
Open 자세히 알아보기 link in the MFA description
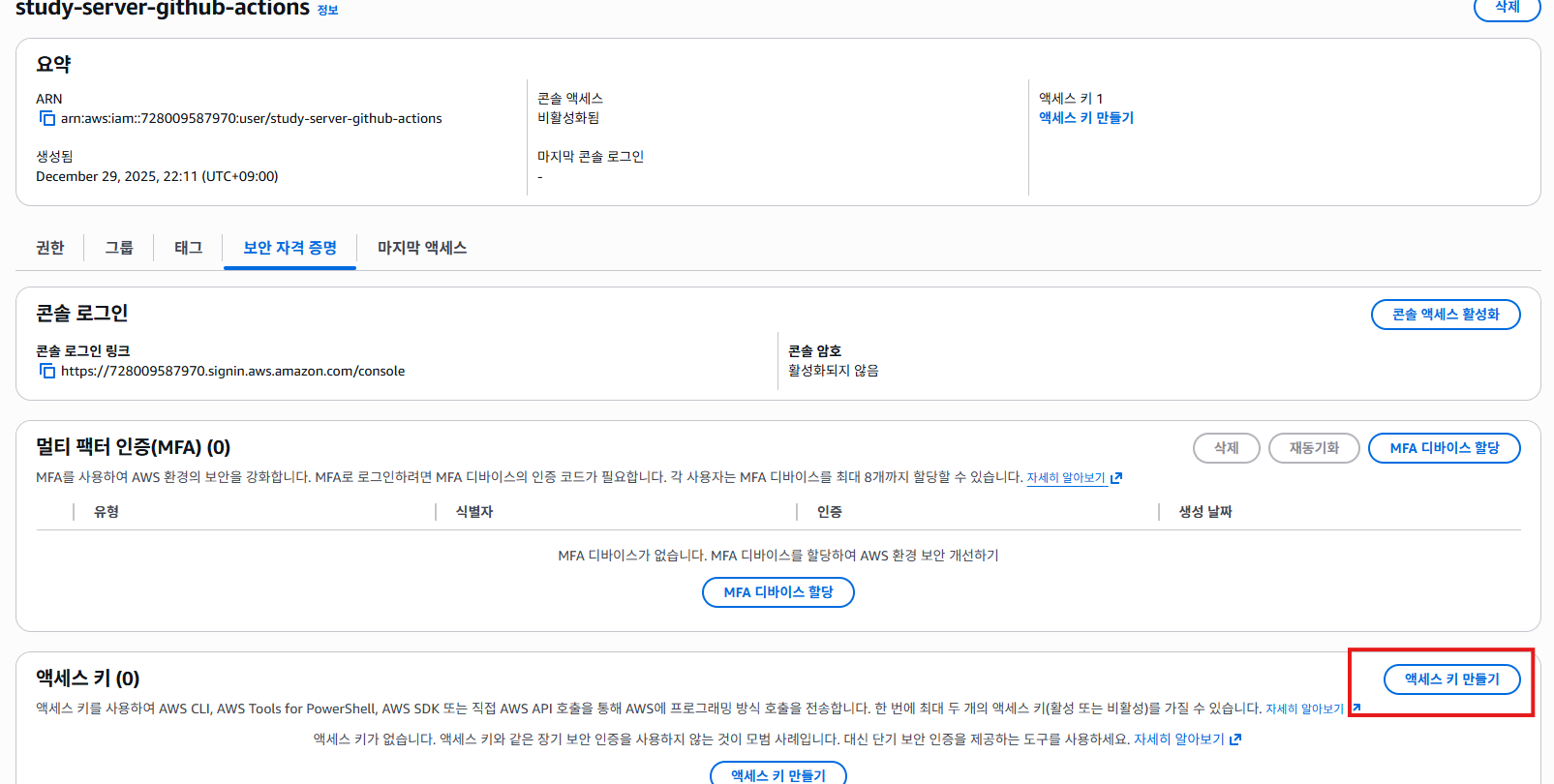coord(1065,478)
